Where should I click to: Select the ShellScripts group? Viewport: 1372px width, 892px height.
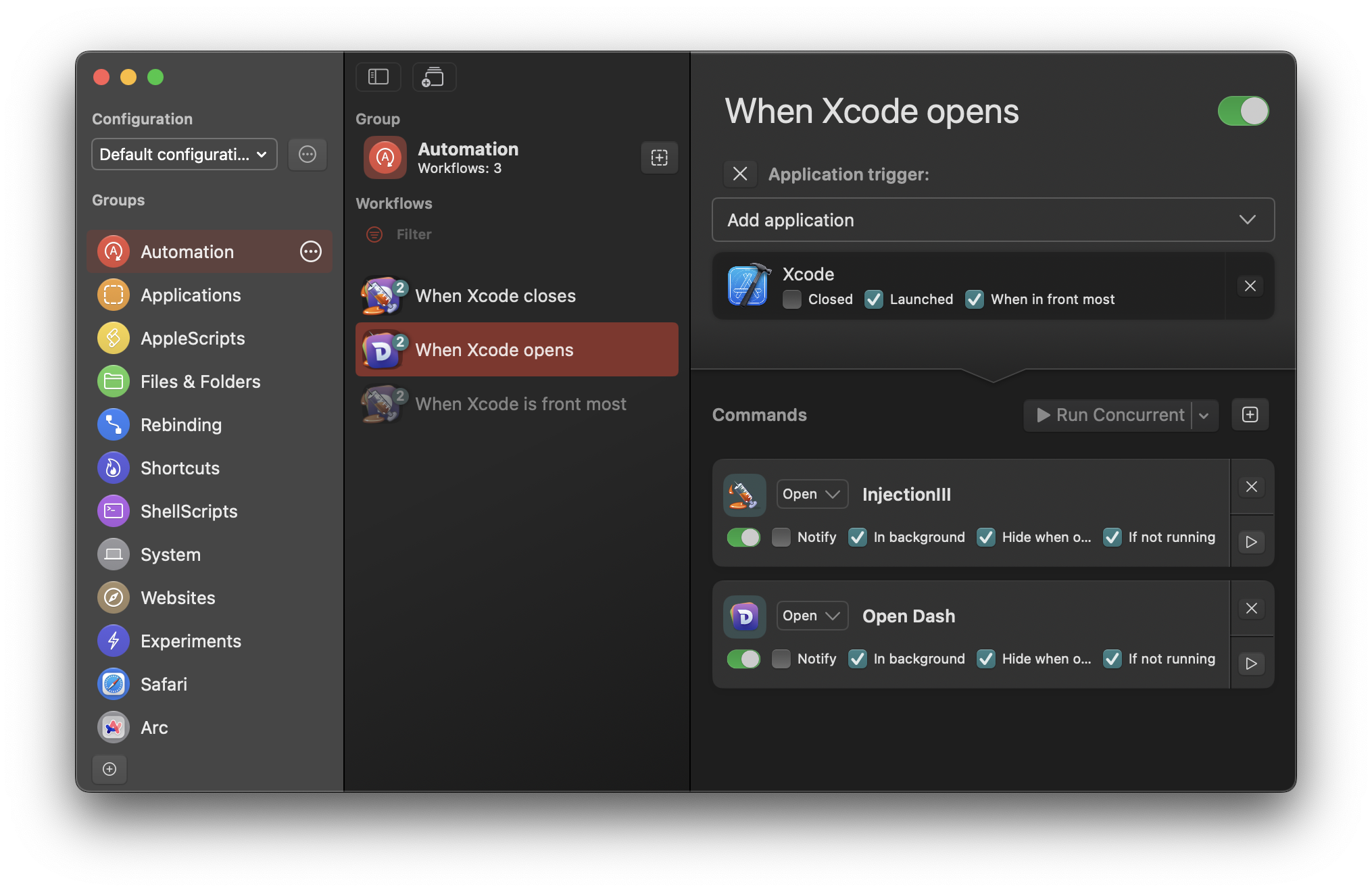(189, 512)
